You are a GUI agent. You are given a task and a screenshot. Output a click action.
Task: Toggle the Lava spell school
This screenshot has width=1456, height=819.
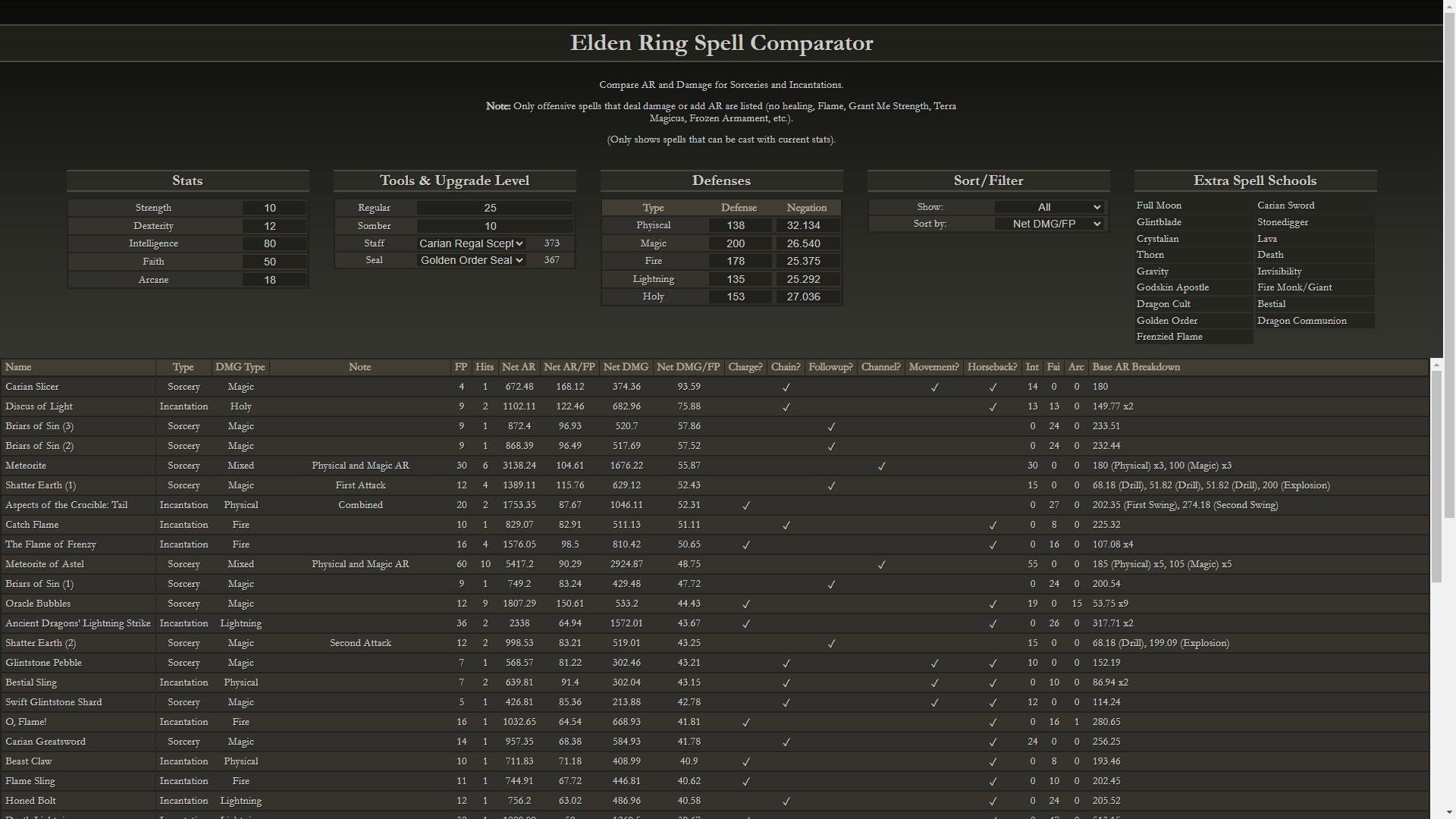(1315, 239)
